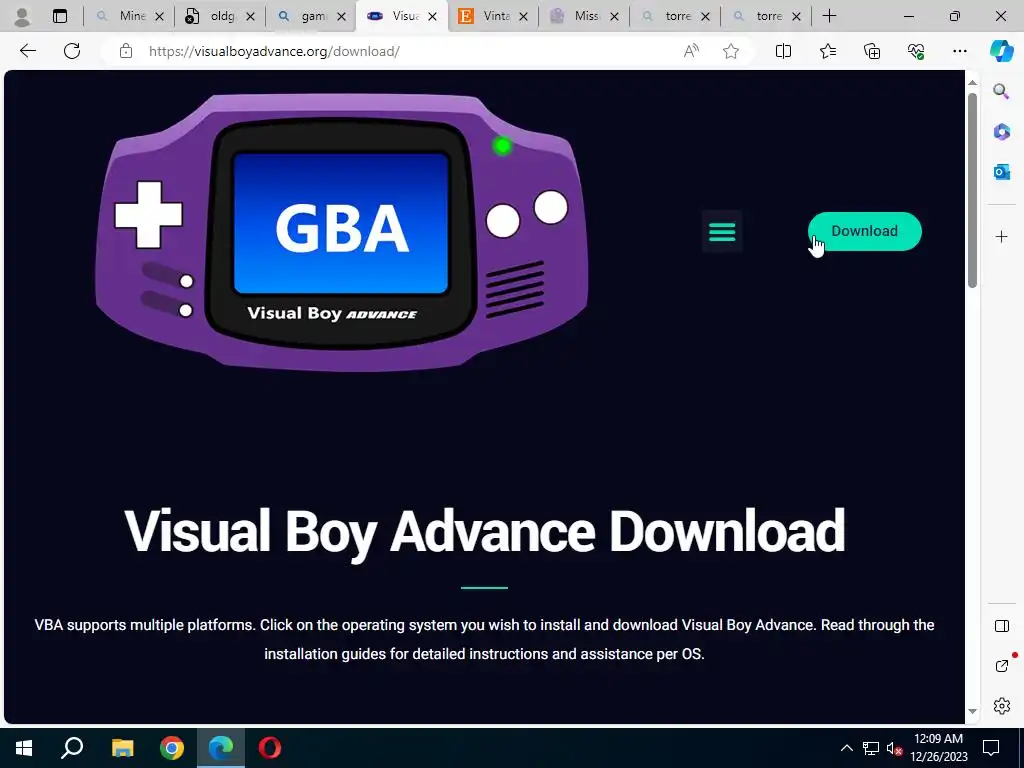The width and height of the screenshot is (1024, 768).
Task: Open sidebar search icon
Action: 1001,91
